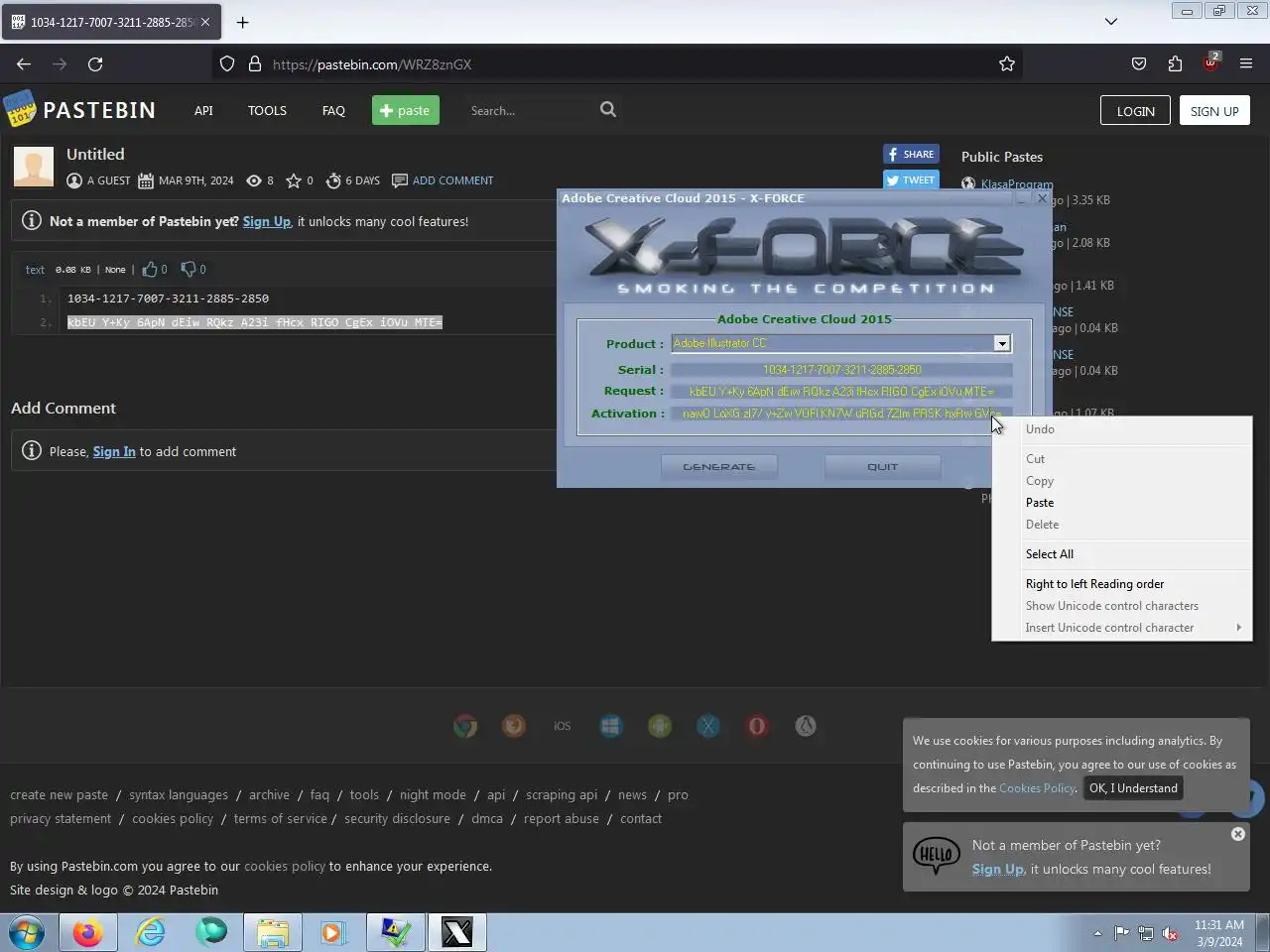This screenshot has width=1270, height=952.
Task: Open the FAQ menu item
Action: (333, 111)
